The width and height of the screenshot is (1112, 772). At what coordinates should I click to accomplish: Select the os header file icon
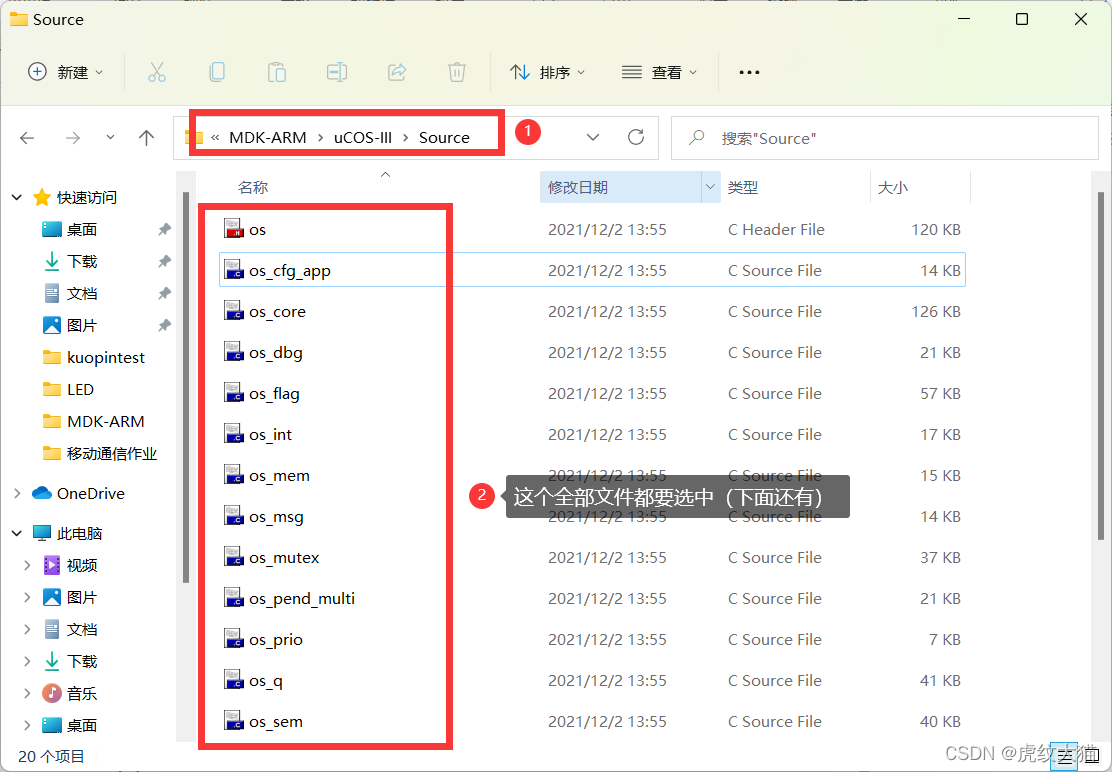pyautogui.click(x=234, y=229)
